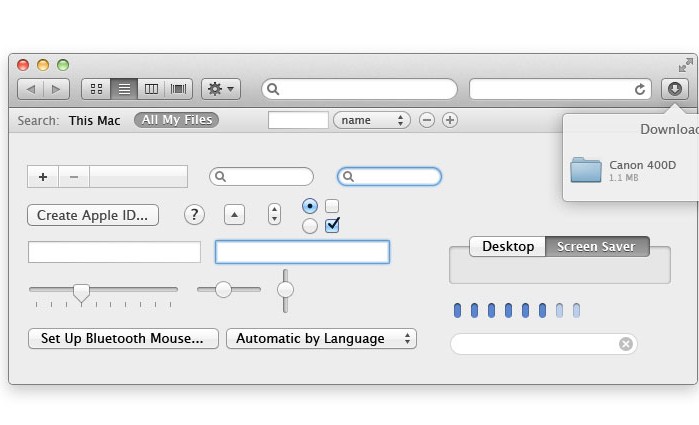Click the tick-marked slider thumb
This screenshot has width=699, height=425.
[x=81, y=293]
